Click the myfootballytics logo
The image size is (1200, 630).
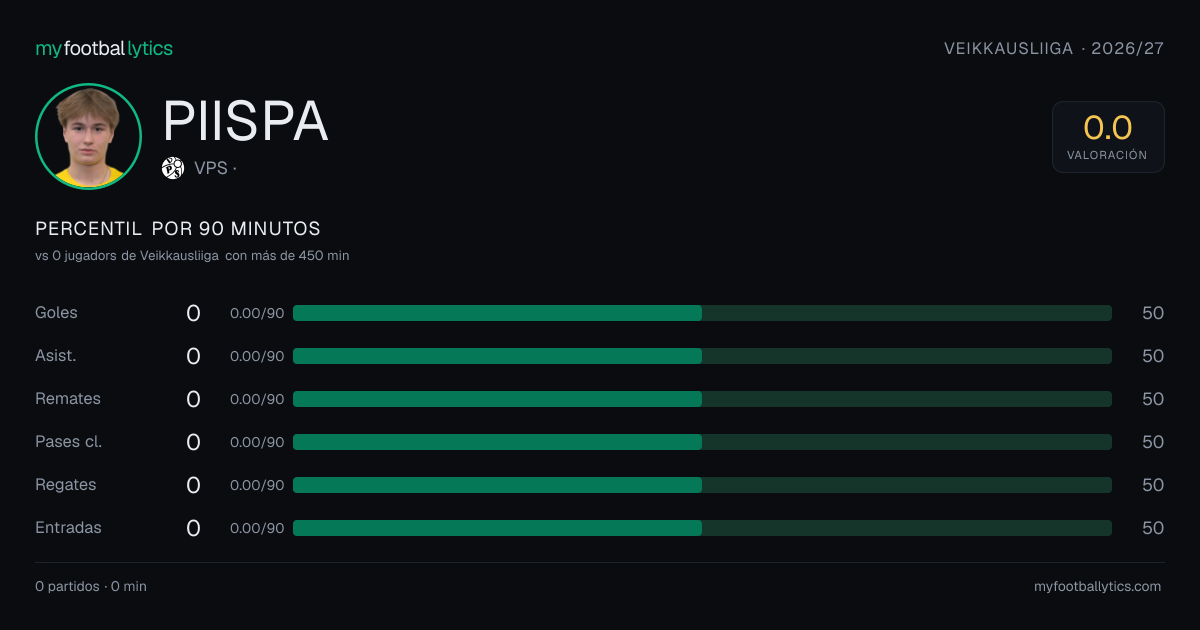104,48
